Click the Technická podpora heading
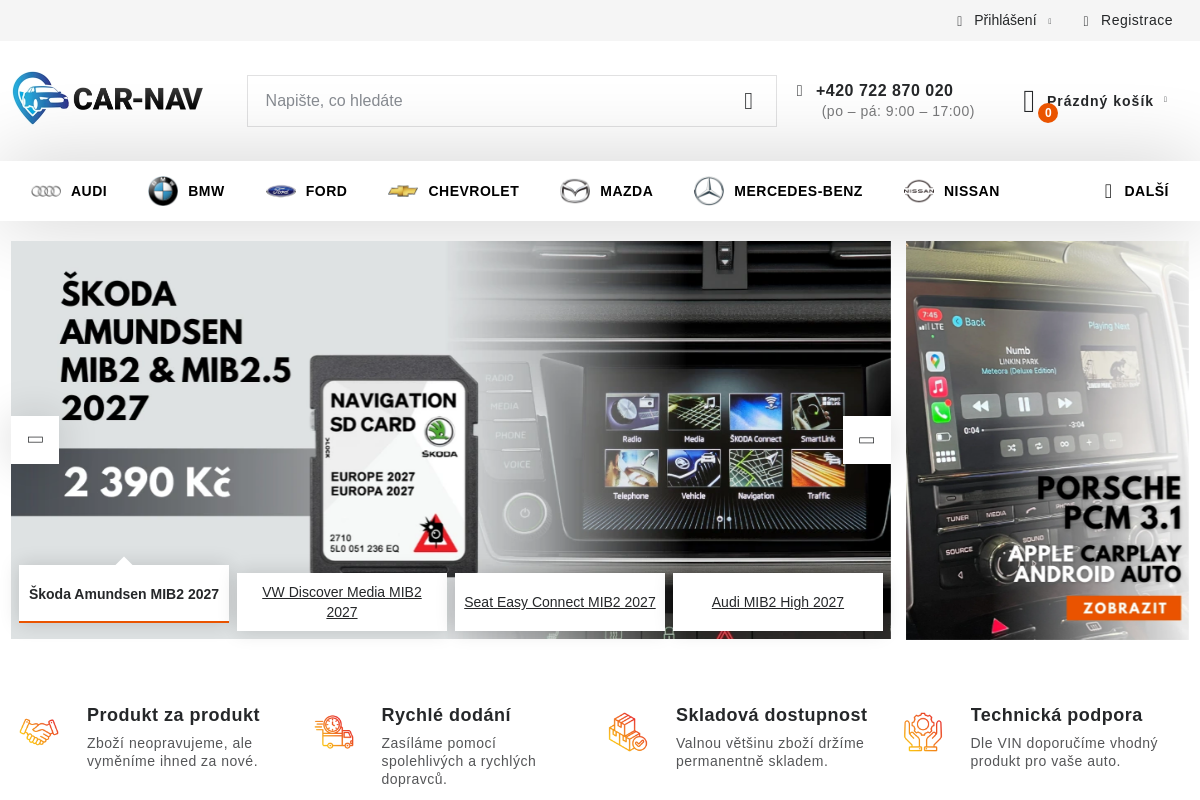 [x=1056, y=715]
